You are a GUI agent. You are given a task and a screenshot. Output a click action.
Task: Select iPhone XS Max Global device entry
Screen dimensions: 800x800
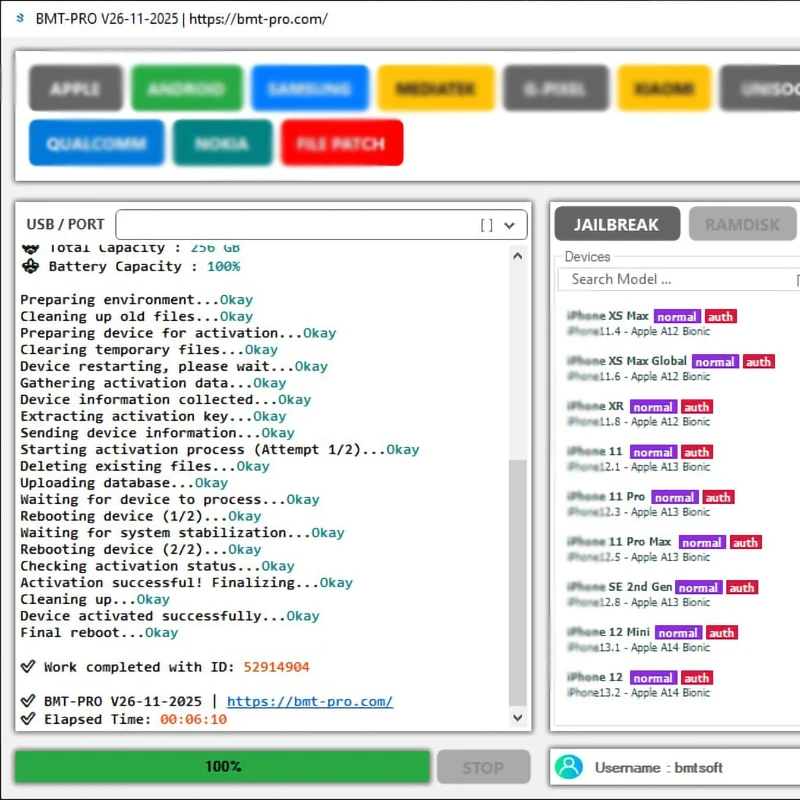670,368
